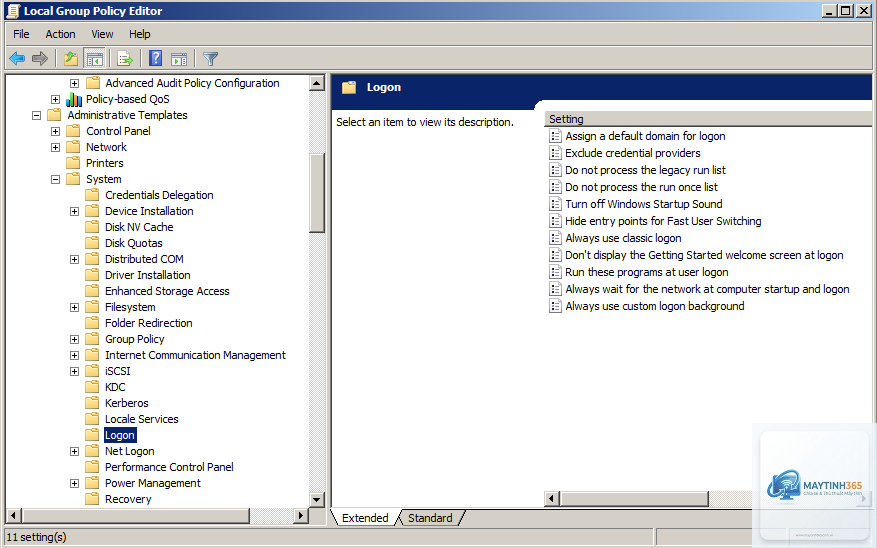877x548 pixels.
Task: Click the Back arrow toolbar icon
Action: pyautogui.click(x=17, y=58)
